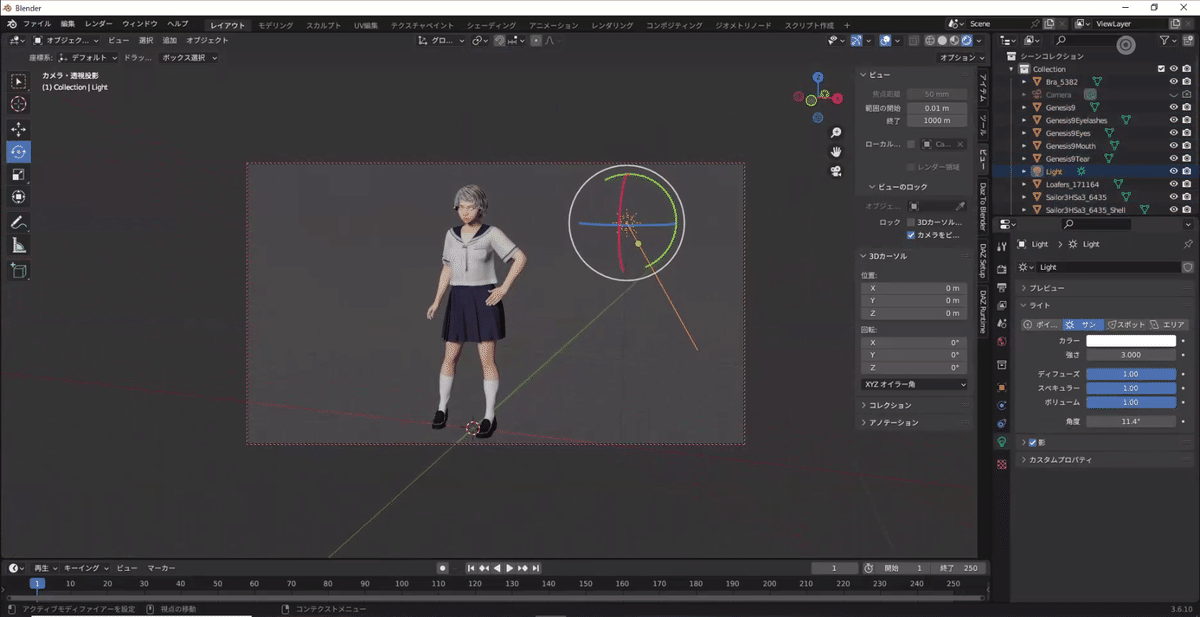Image resolution: width=1200 pixels, height=617 pixels.
Task: Open the white light カラー swatch
Action: click(x=1131, y=341)
